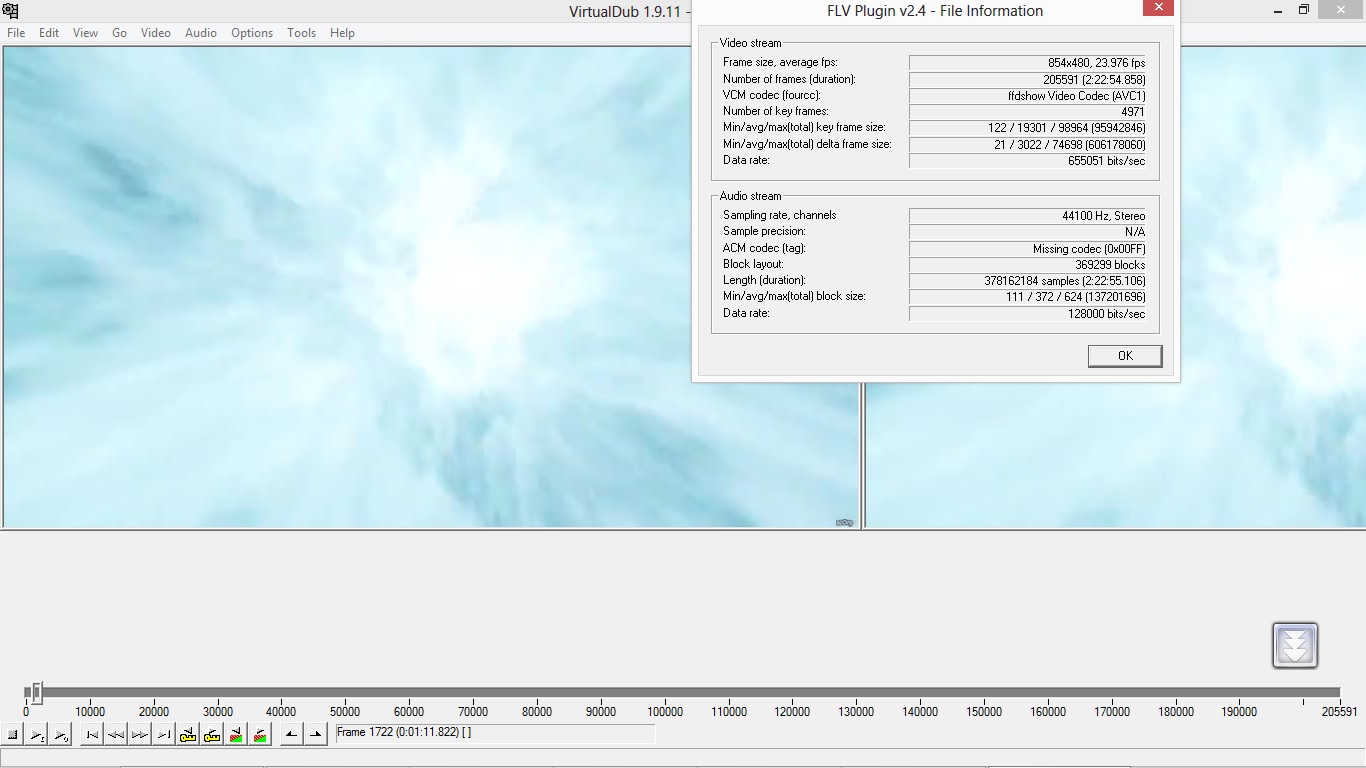Click the Stop playback button
This screenshot has width=1366, height=768.
[x=13, y=735]
